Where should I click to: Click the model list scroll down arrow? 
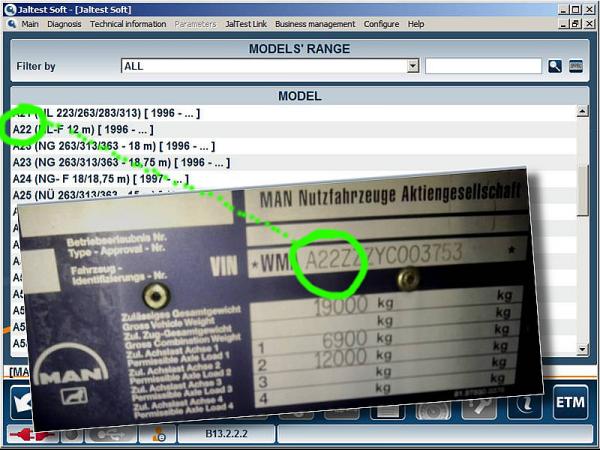pos(582,349)
